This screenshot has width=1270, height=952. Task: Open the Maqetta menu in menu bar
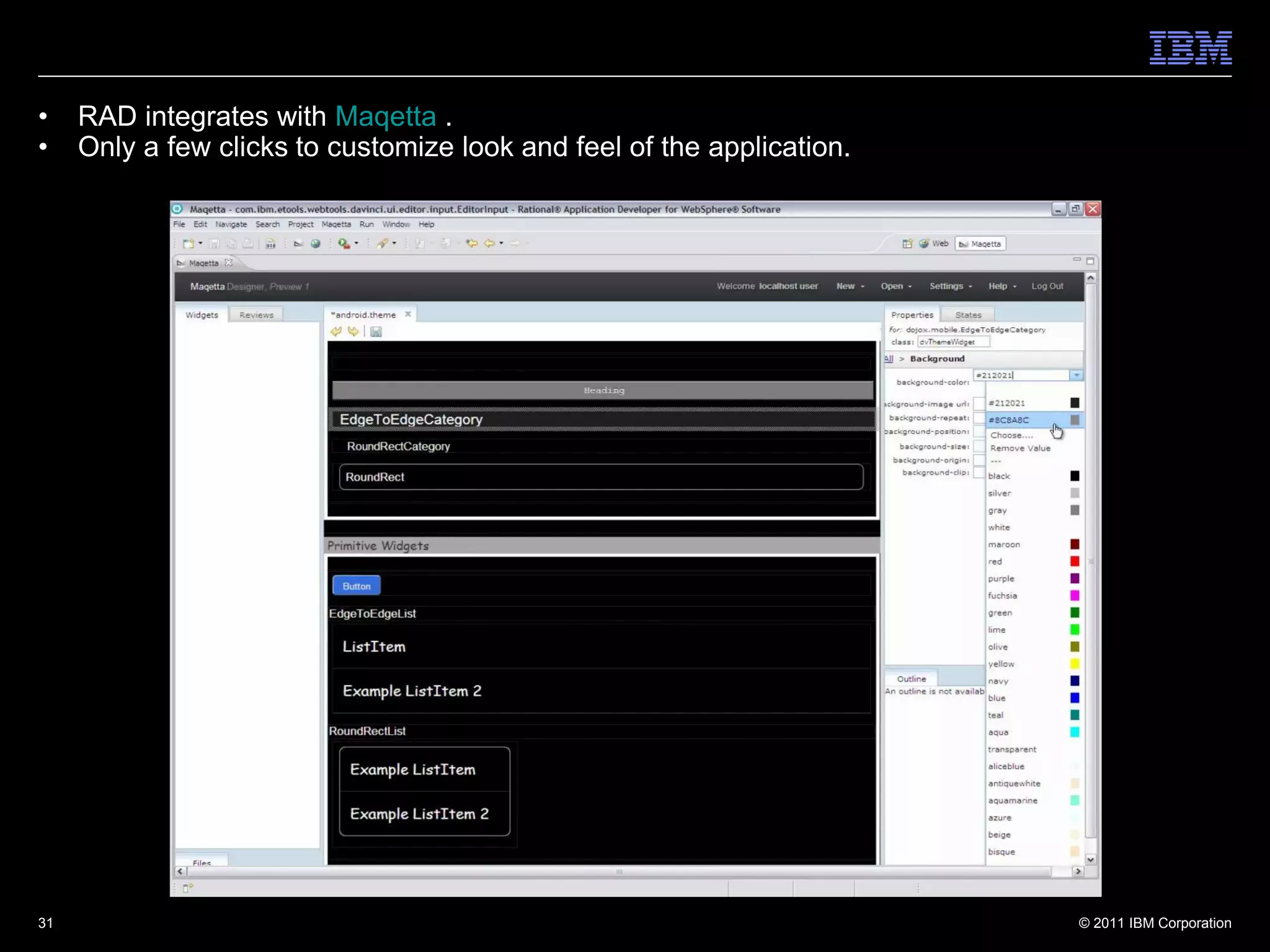336,224
